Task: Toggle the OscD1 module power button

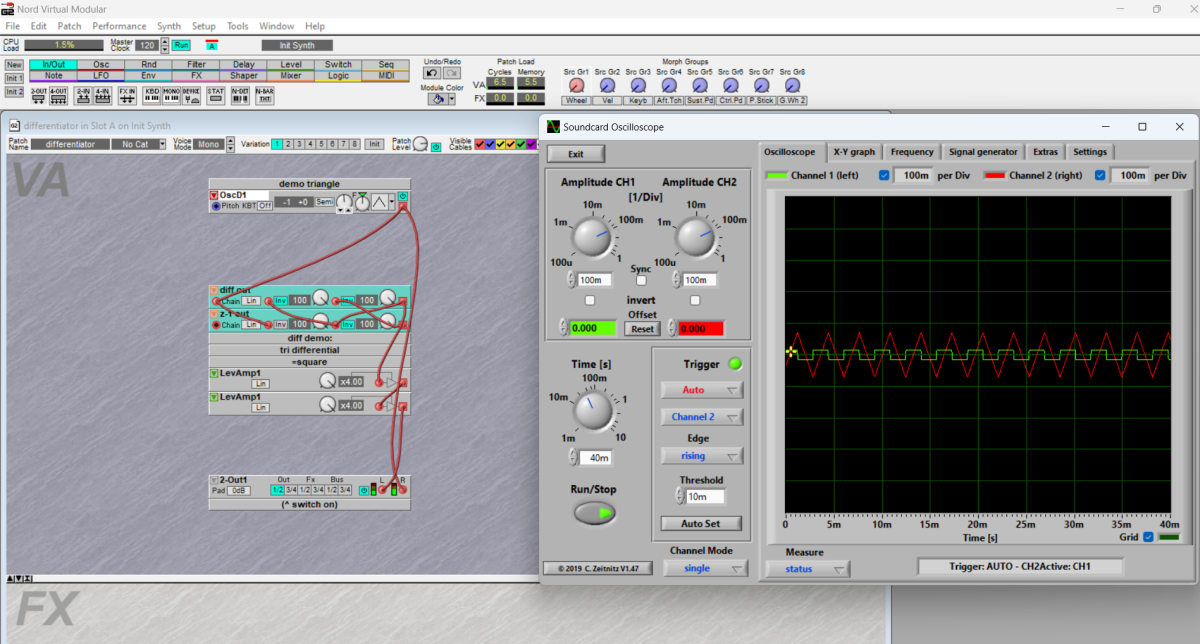Action: pos(403,196)
